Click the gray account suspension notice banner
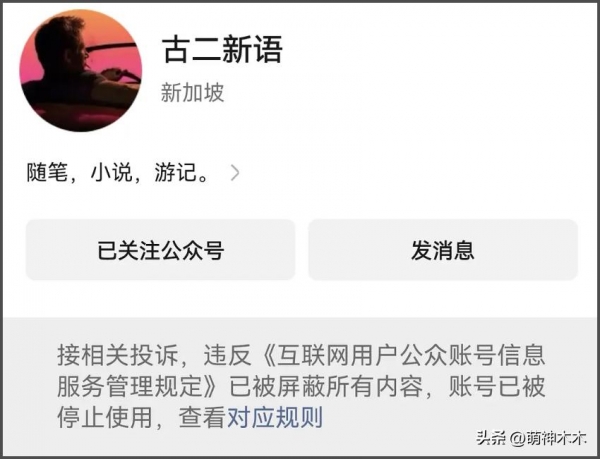 click(301, 386)
